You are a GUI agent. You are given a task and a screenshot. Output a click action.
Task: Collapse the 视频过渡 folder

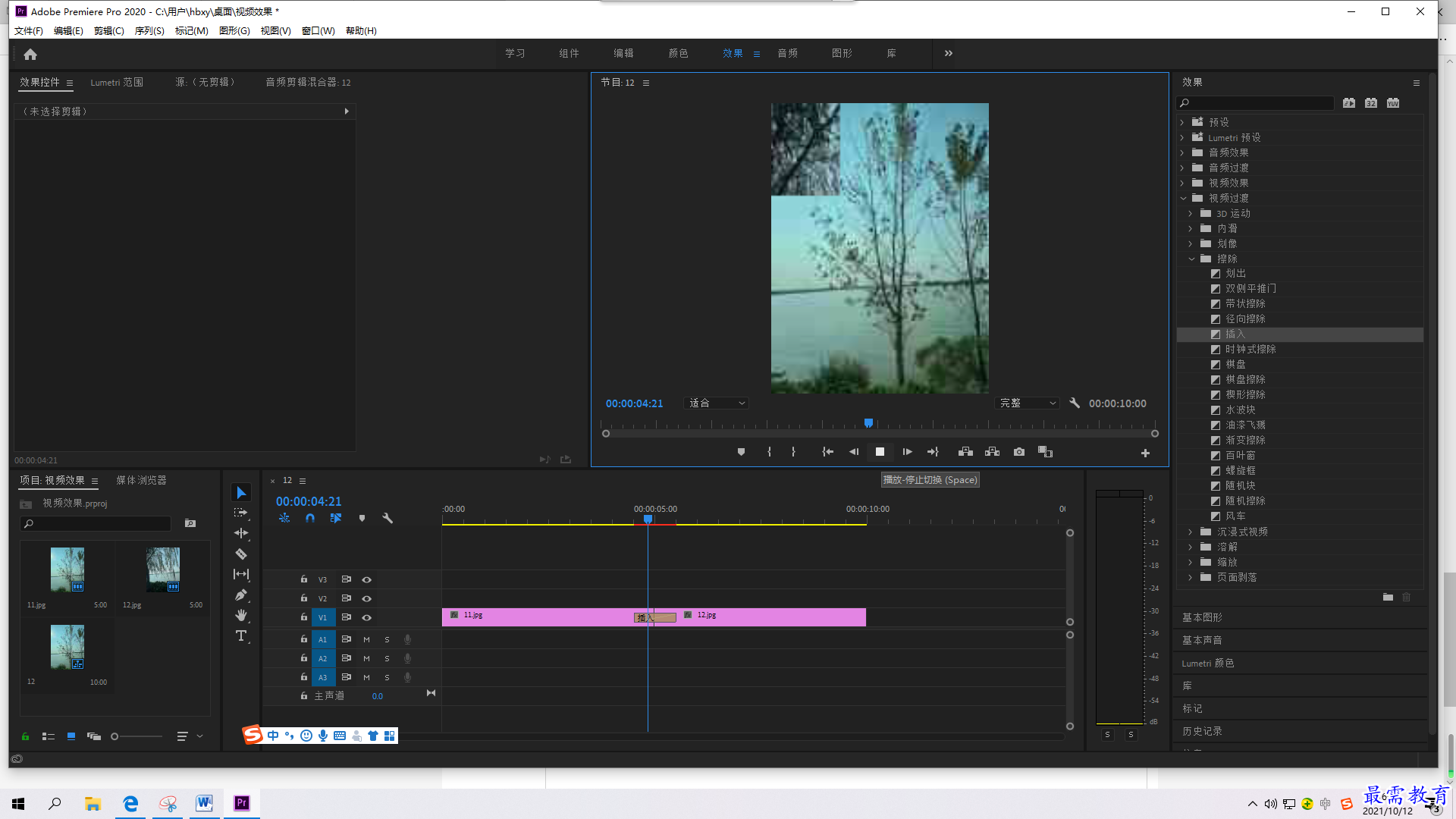click(x=1182, y=198)
